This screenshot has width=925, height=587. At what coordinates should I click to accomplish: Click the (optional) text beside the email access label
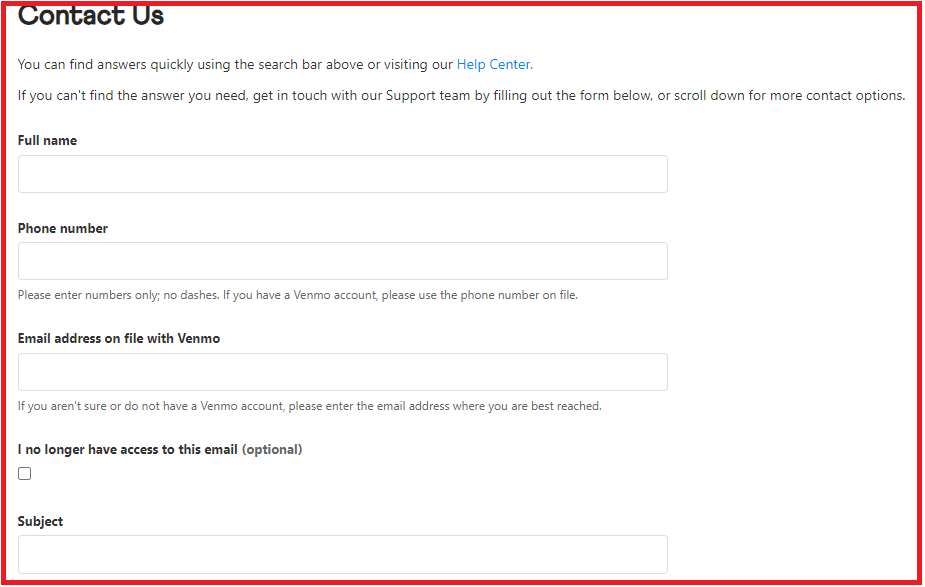272,450
